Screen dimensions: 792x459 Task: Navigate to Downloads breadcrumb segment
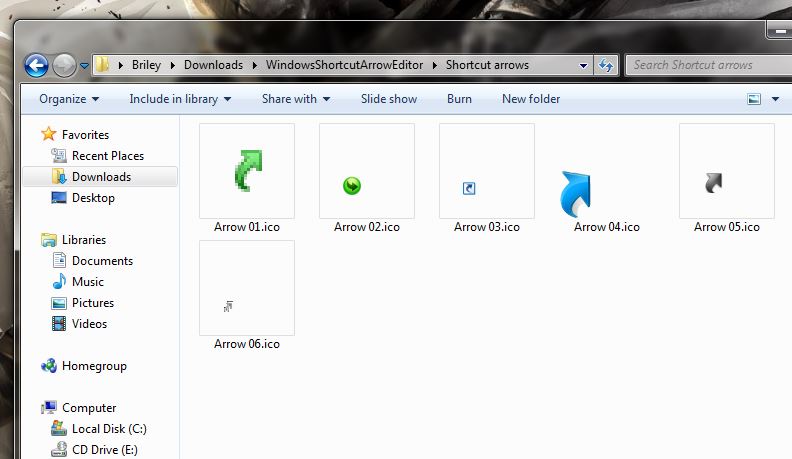coord(213,65)
